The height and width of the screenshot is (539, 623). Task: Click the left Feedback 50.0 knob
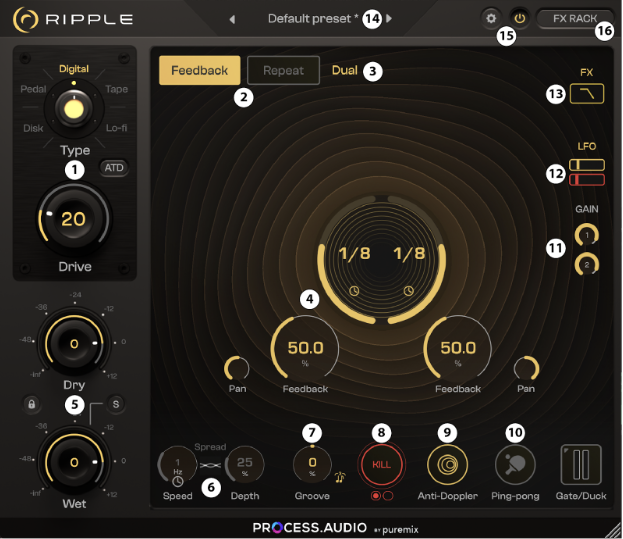click(305, 349)
